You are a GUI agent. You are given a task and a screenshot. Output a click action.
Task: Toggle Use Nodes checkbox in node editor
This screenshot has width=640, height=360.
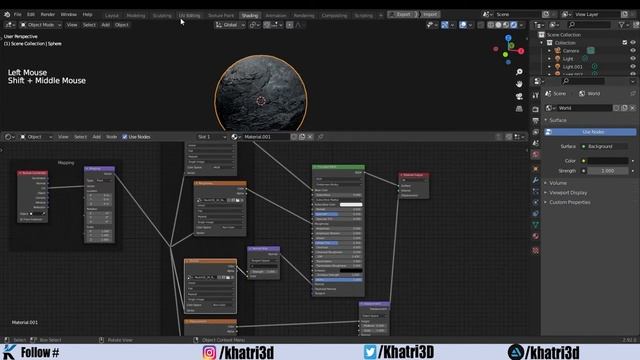pos(125,137)
